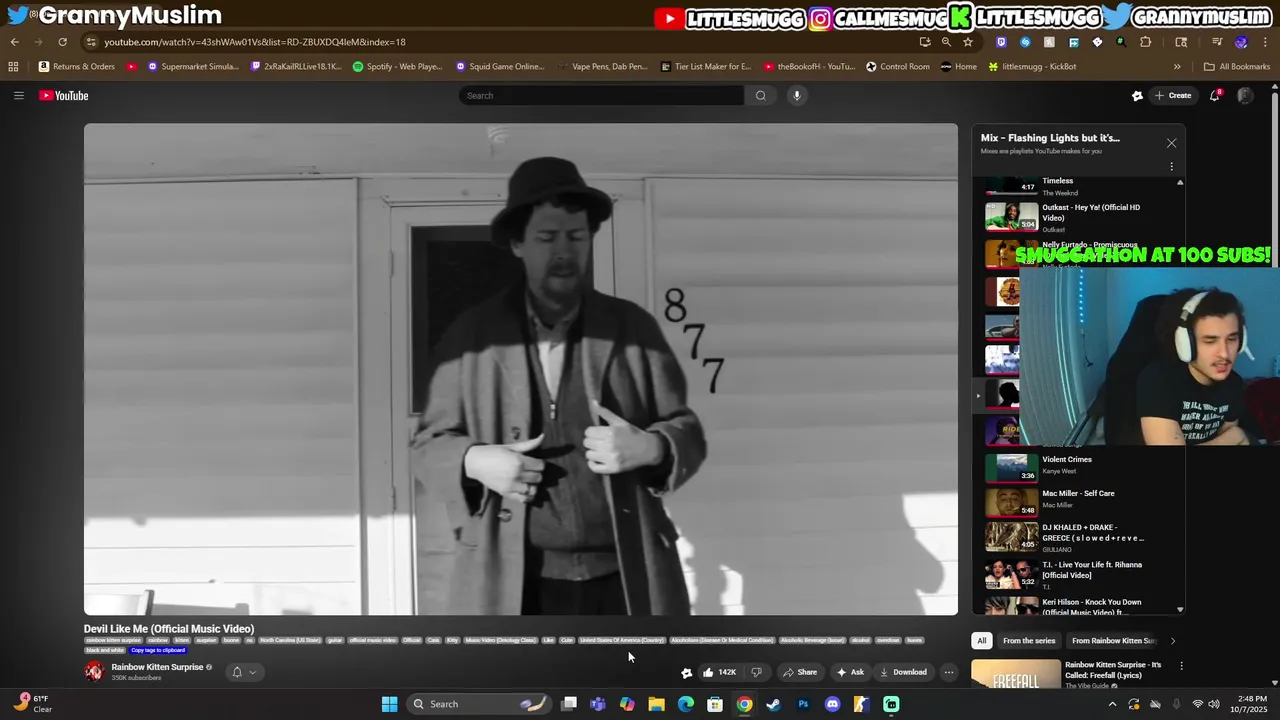
Task: Show hidden system tray icons
Action: coord(1112,704)
